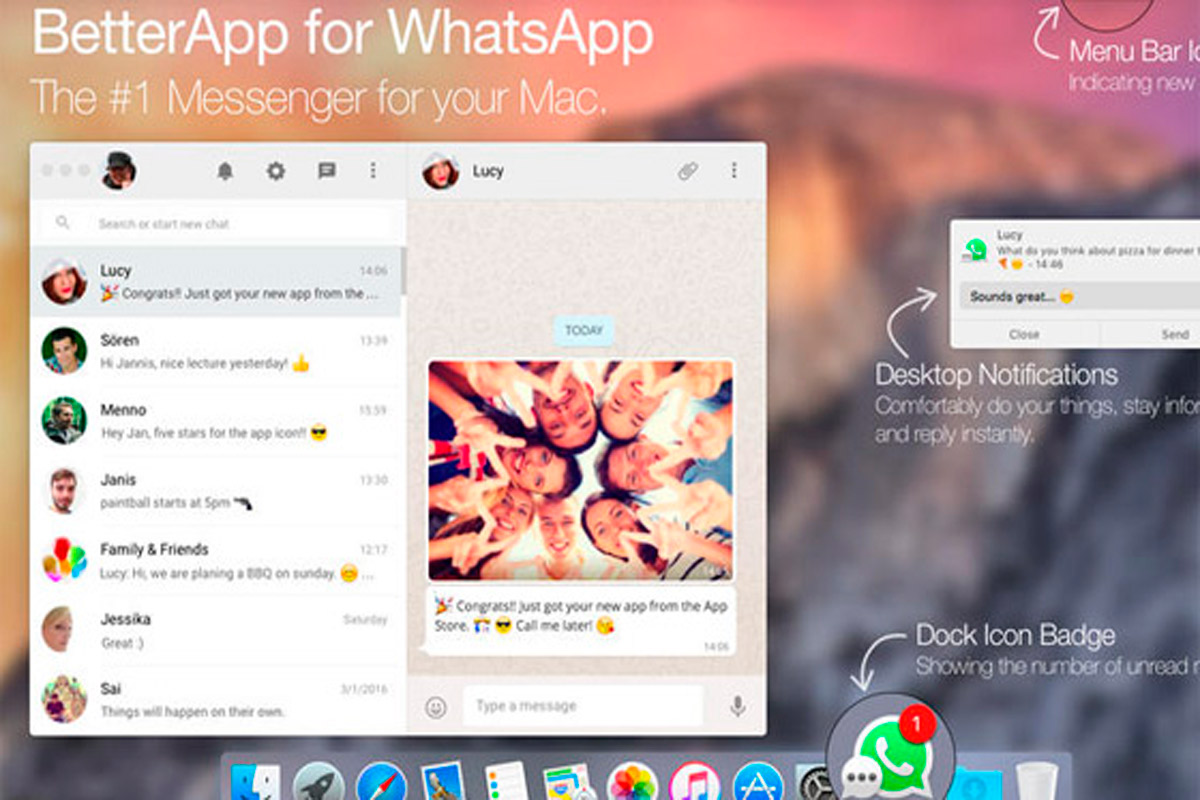
Task: Open the Jessika conversation
Action: point(215,630)
